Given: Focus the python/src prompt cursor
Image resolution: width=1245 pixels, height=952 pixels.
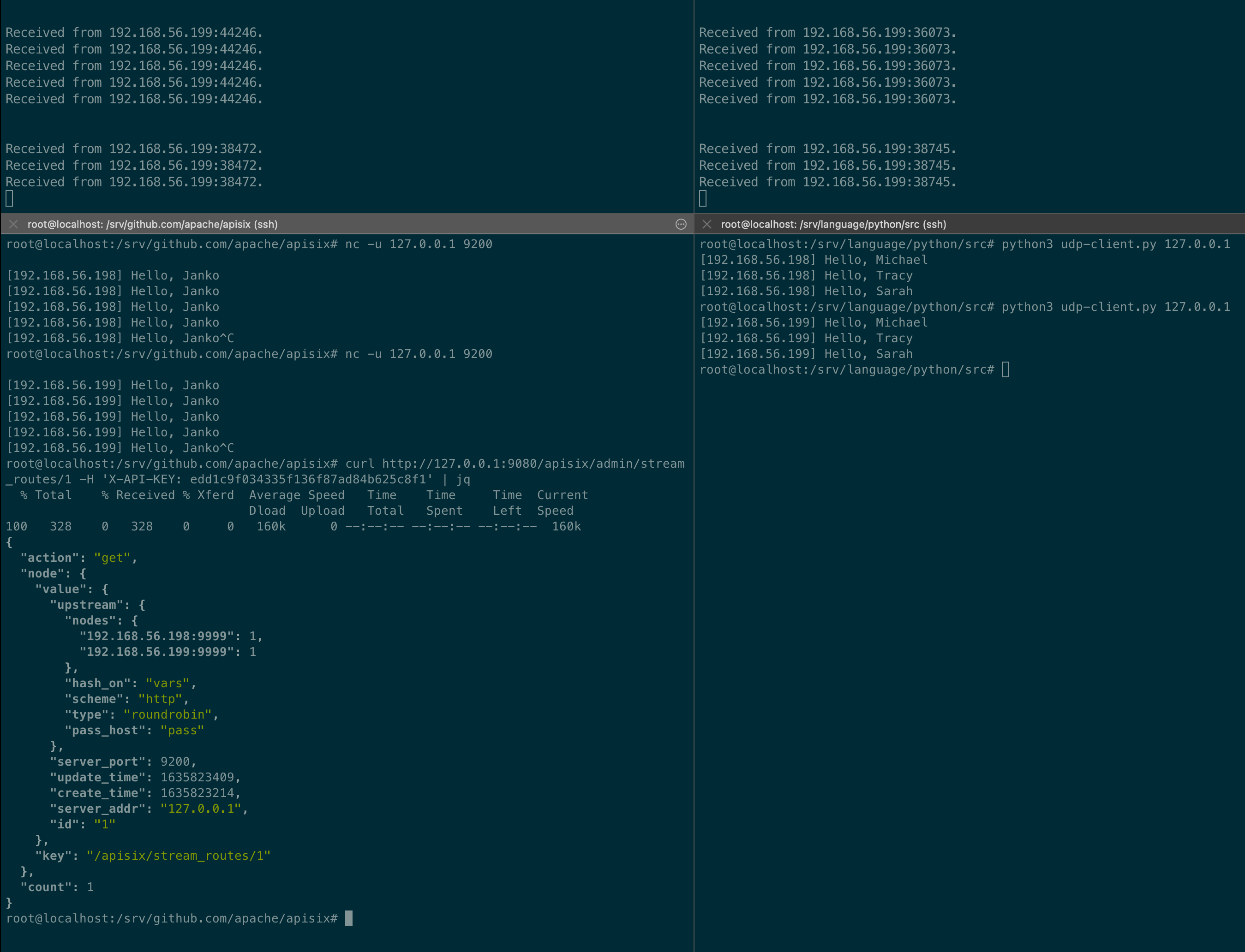Looking at the screenshot, I should 1005,369.
